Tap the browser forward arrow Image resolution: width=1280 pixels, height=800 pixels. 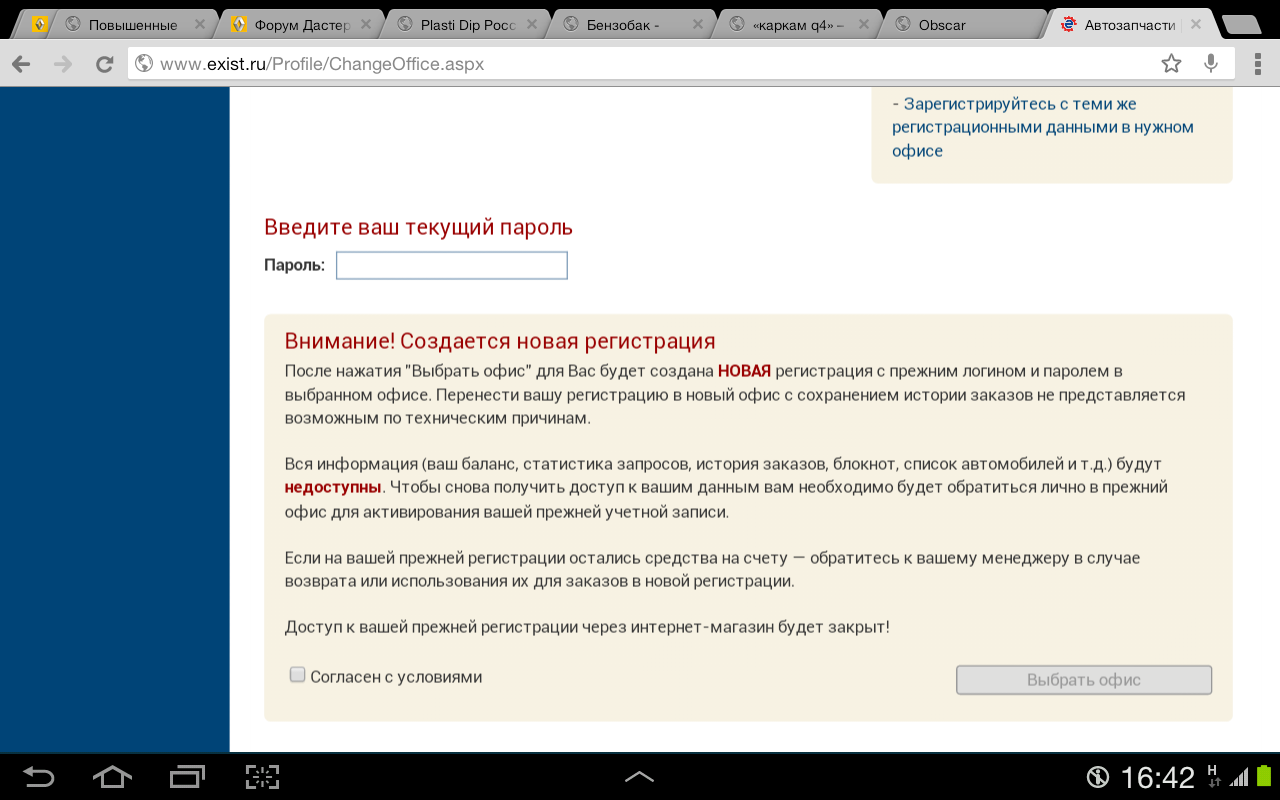pos(63,64)
